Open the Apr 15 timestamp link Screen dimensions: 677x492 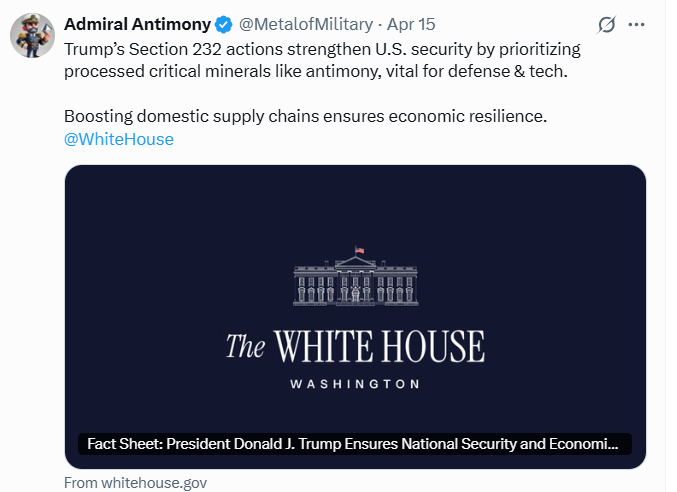pyautogui.click(x=410, y=24)
